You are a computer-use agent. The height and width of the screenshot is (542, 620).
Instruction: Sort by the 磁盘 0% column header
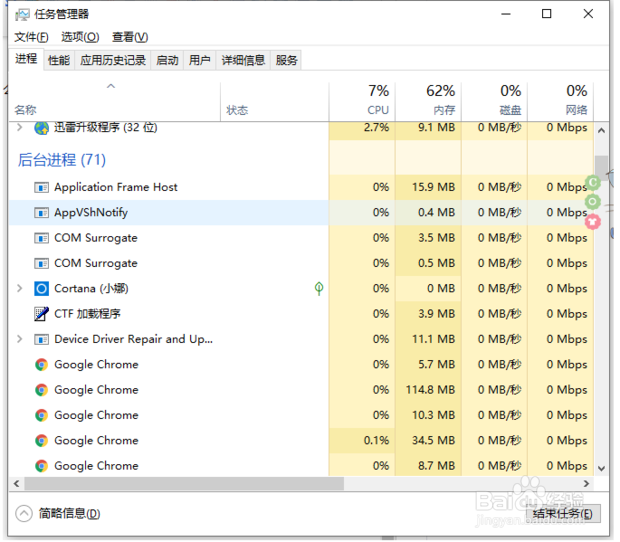coord(495,102)
